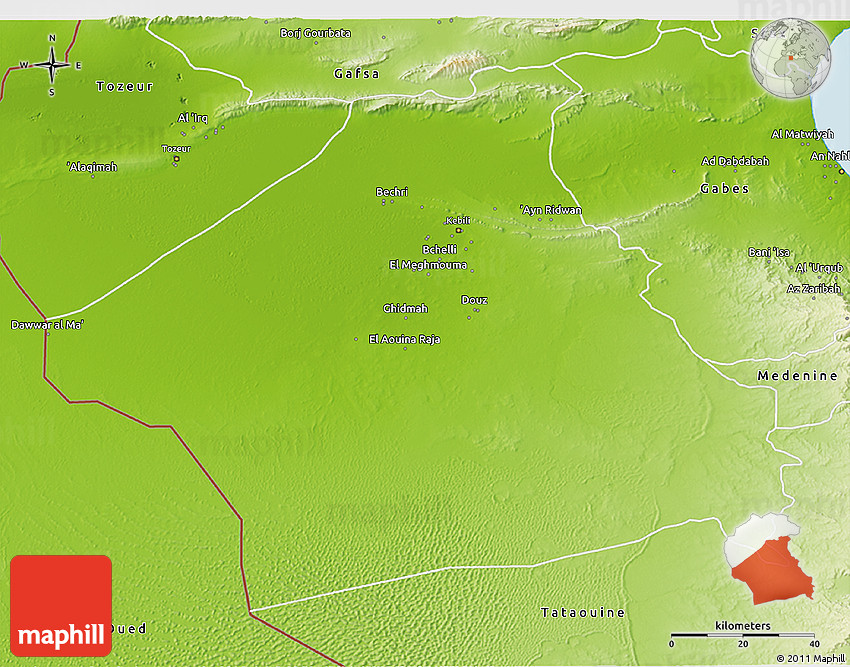Click the Chidmah town label
Viewport: 850px width, 667px height.
click(405, 308)
